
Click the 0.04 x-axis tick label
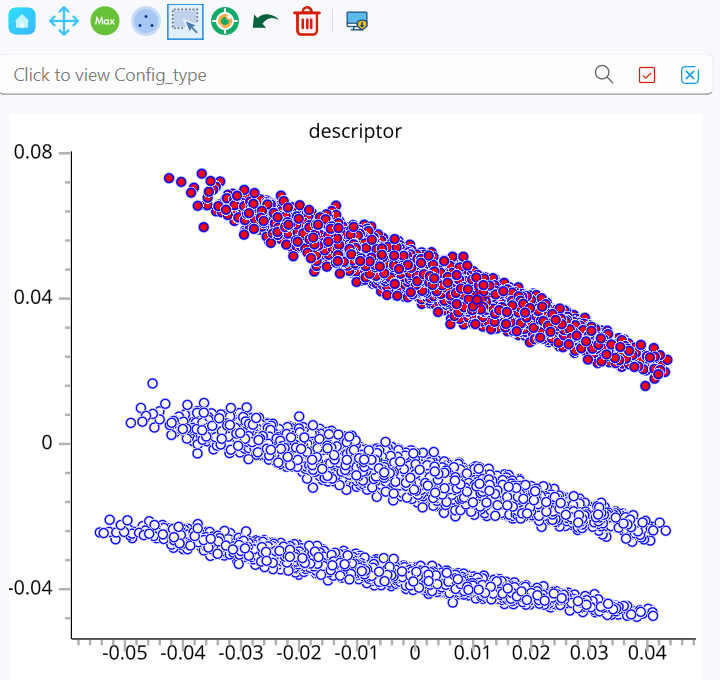(647, 652)
